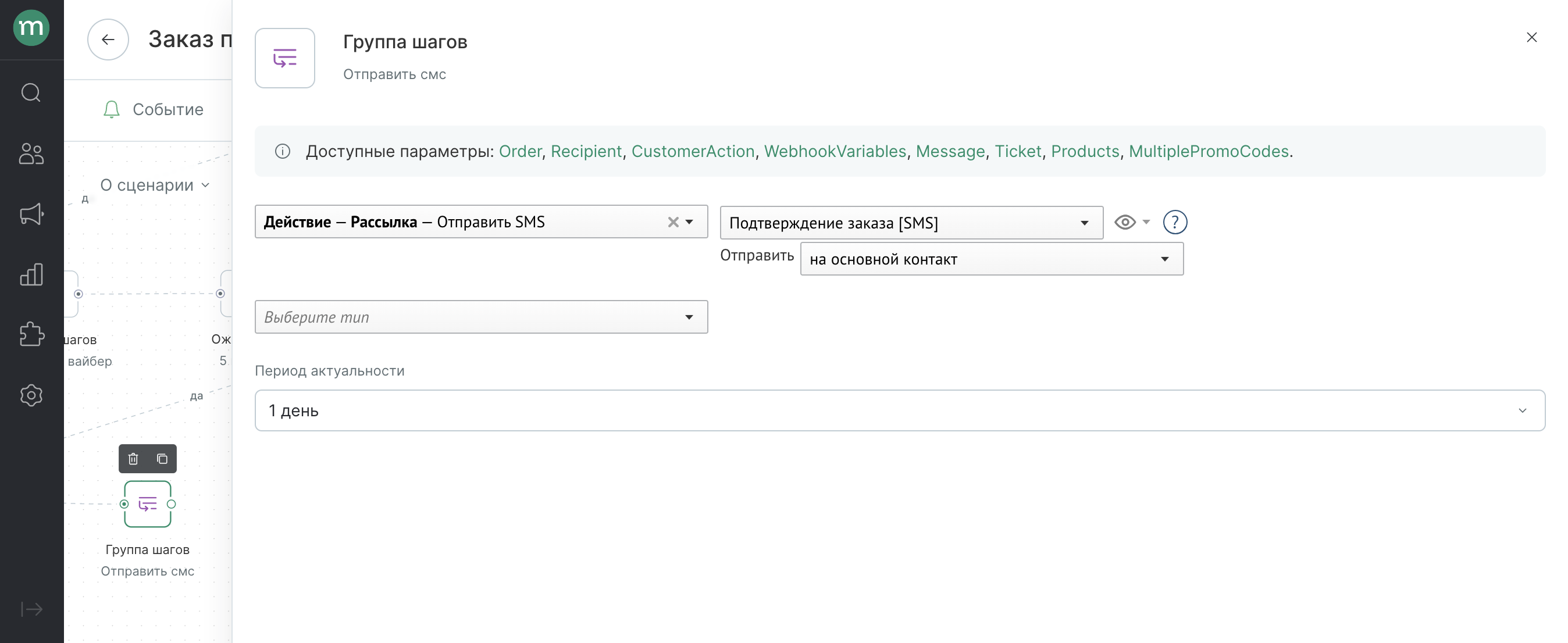Click the Mindbox logo icon

pos(31,28)
